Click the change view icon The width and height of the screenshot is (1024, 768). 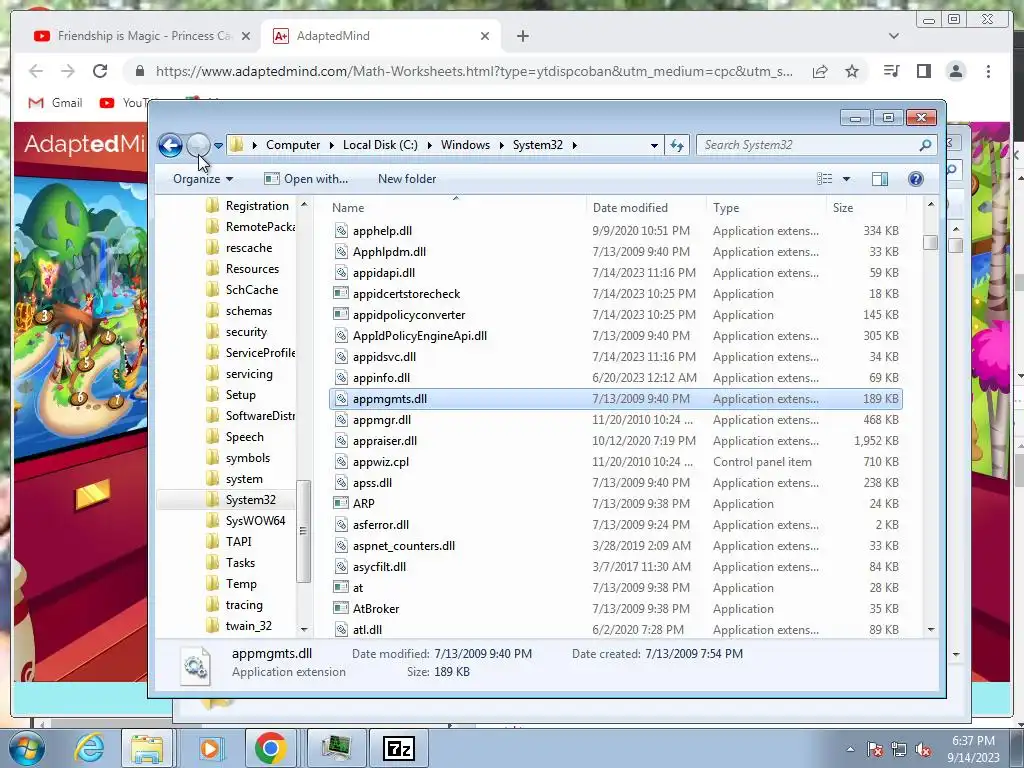click(825, 179)
